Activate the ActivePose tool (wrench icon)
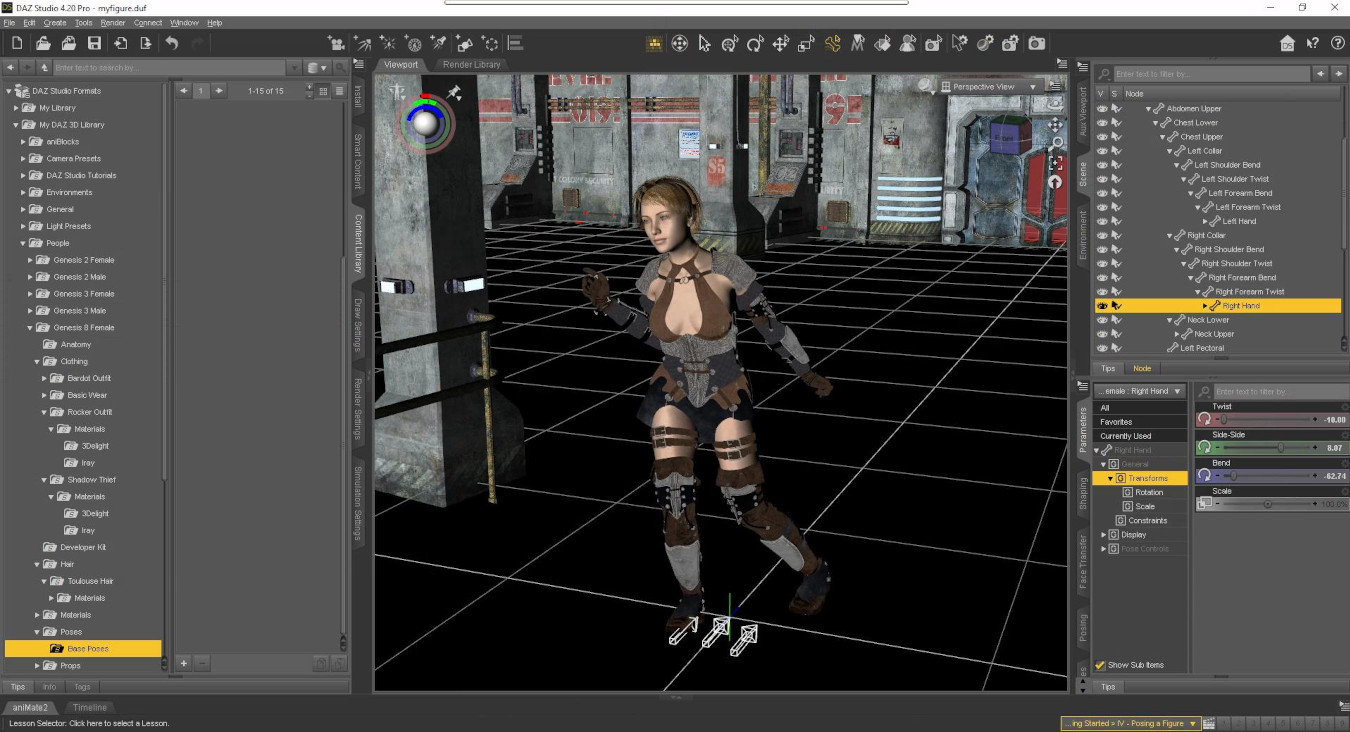This screenshot has width=1350, height=732. click(832, 44)
